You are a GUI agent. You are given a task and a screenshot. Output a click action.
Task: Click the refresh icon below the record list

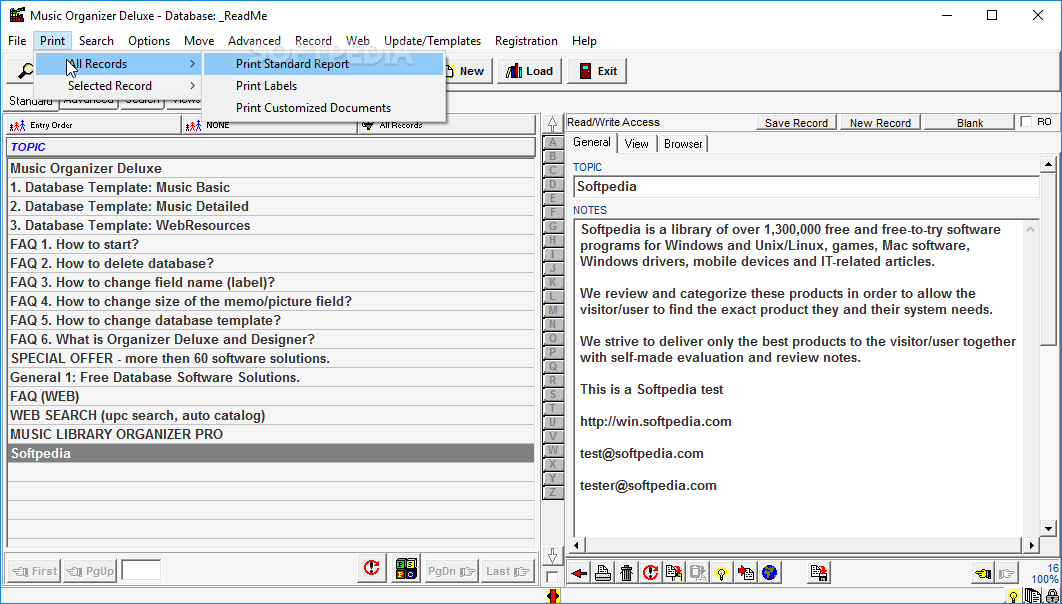tap(371, 568)
